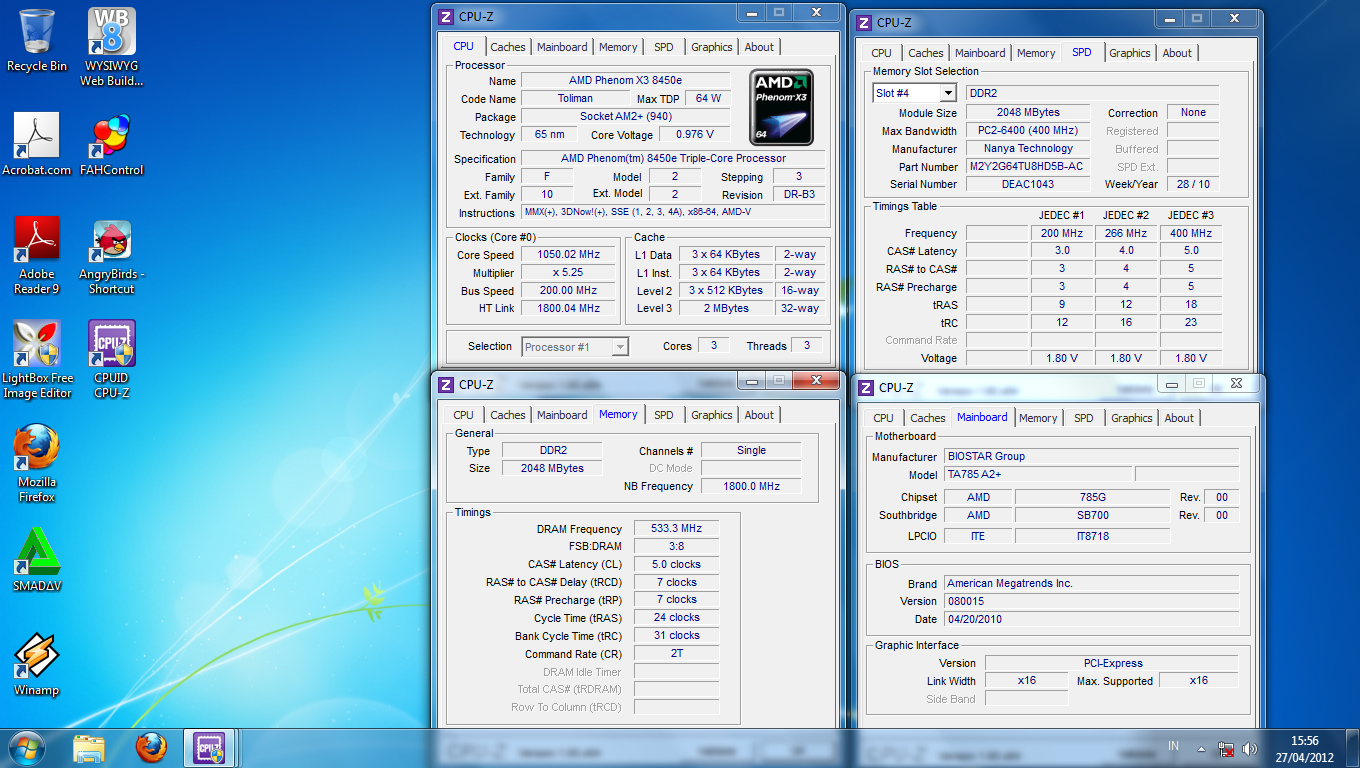1360x768 pixels.
Task: Click the Code Name value Toliman
Action: pyautogui.click(x=575, y=98)
